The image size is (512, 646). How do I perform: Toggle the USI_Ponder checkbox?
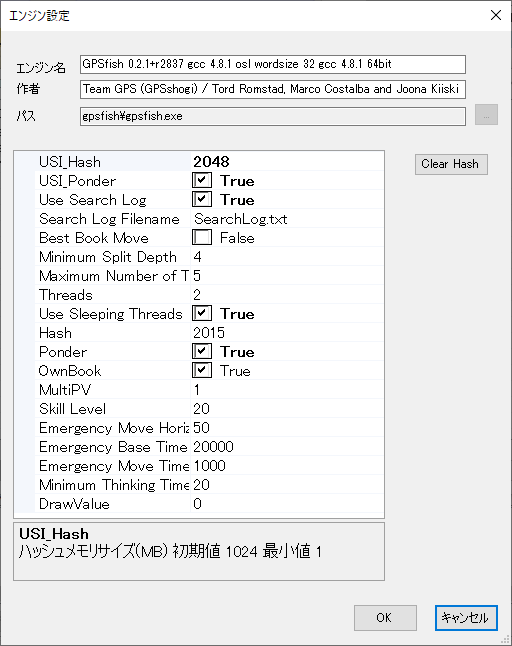[202, 180]
